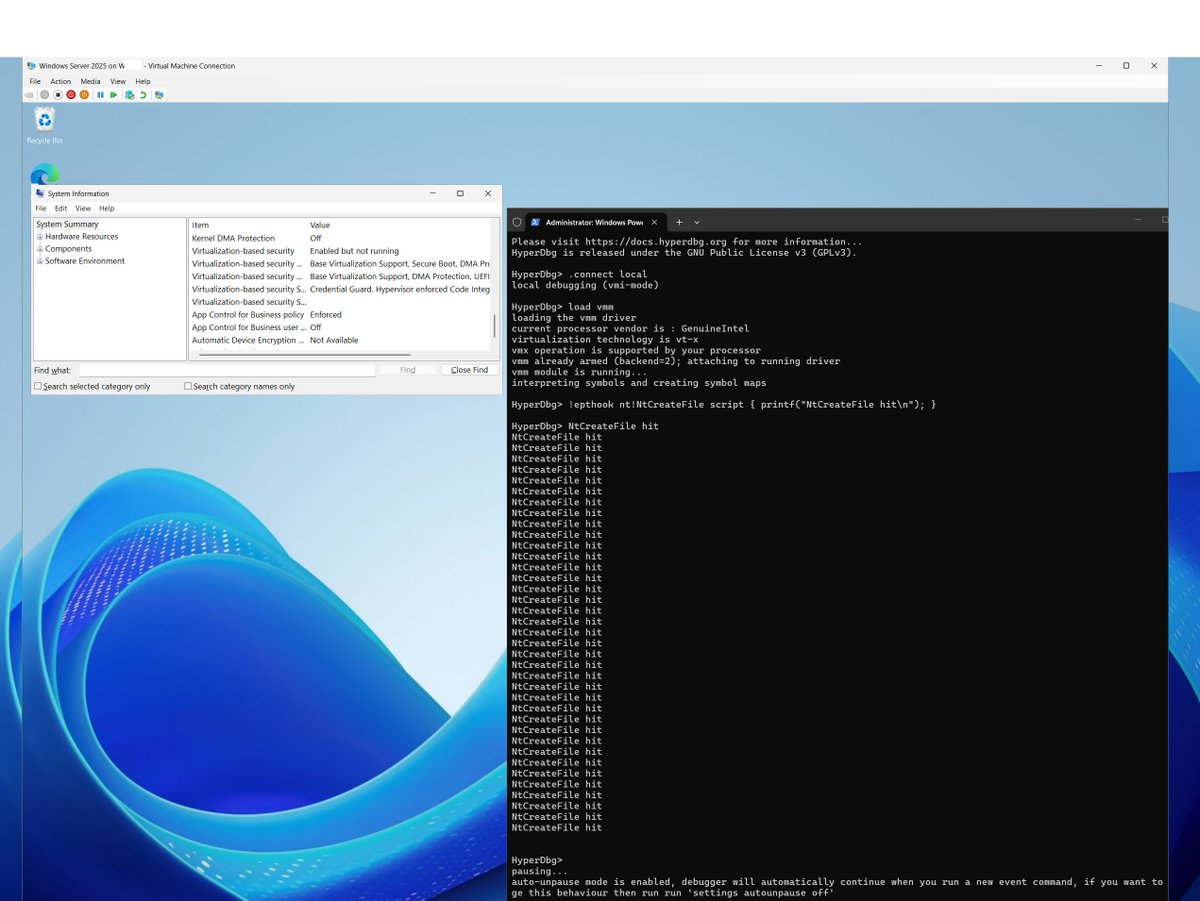
Task: Click 'pausing...' line in terminal
Action: pos(539,871)
